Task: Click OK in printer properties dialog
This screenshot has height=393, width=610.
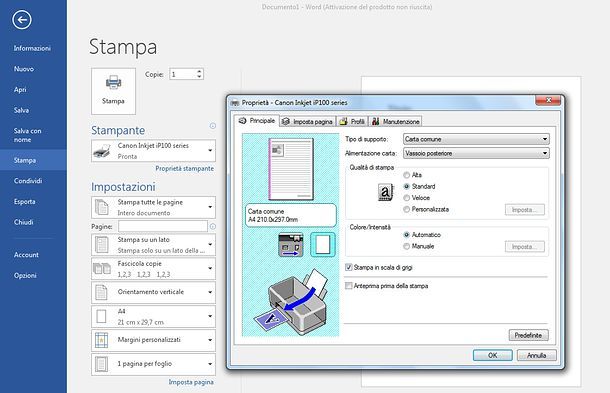Action: click(493, 355)
